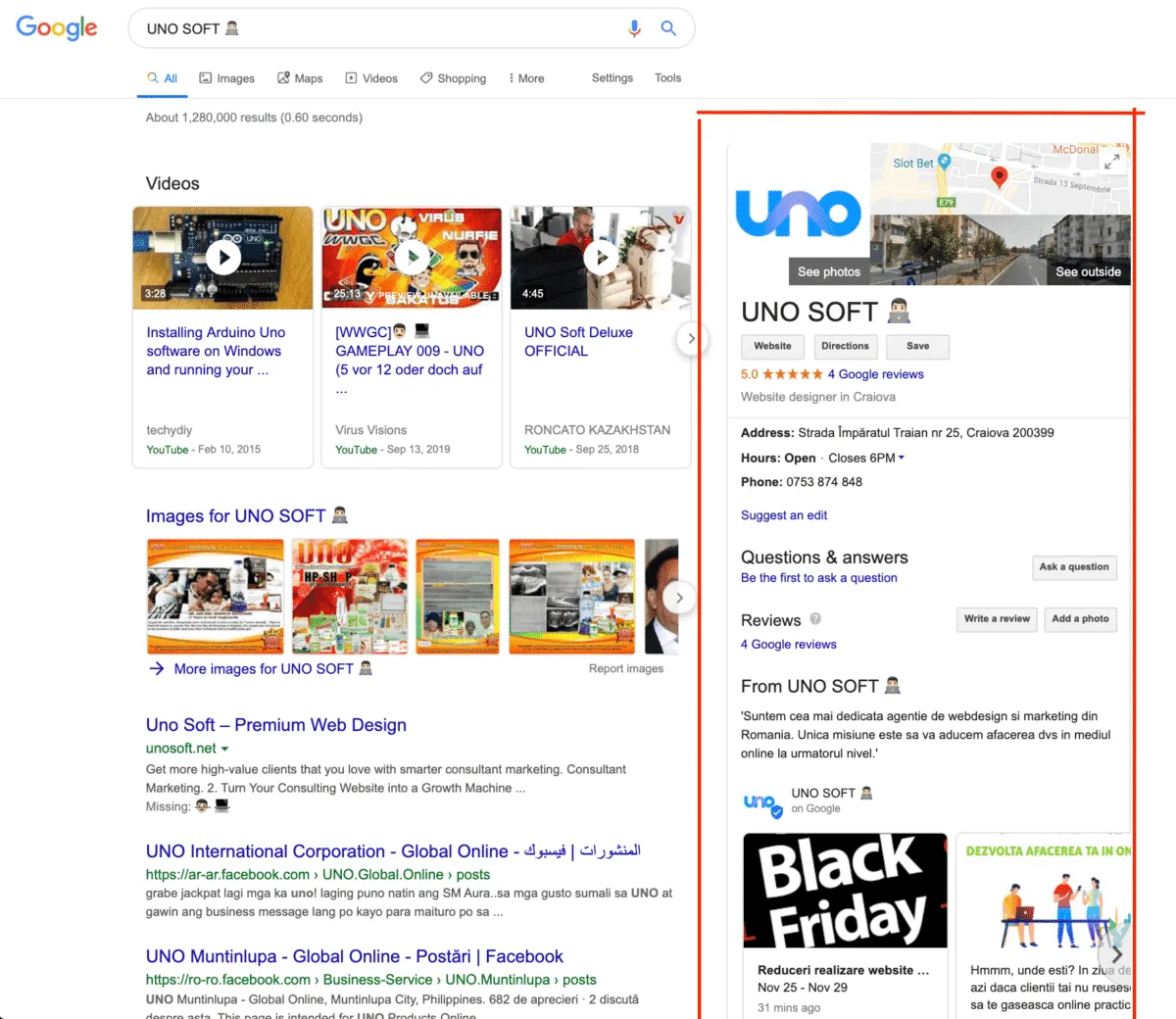
Task: Click the UNO logo image in knowledge panel
Action: click(799, 214)
